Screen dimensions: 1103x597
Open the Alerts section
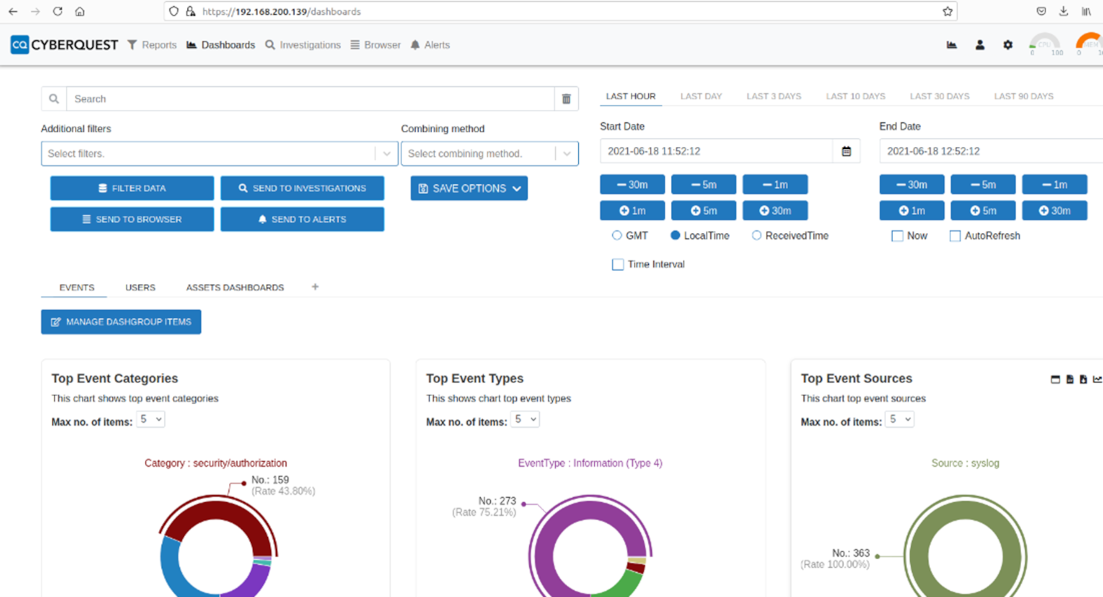(430, 45)
